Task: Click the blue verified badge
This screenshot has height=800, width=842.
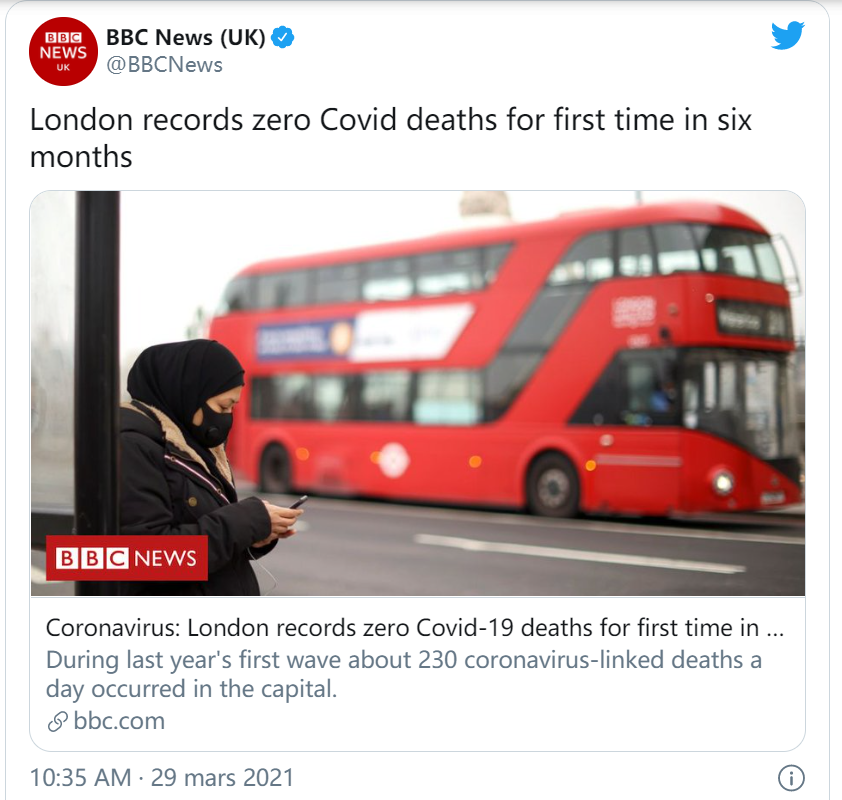Action: coord(282,37)
